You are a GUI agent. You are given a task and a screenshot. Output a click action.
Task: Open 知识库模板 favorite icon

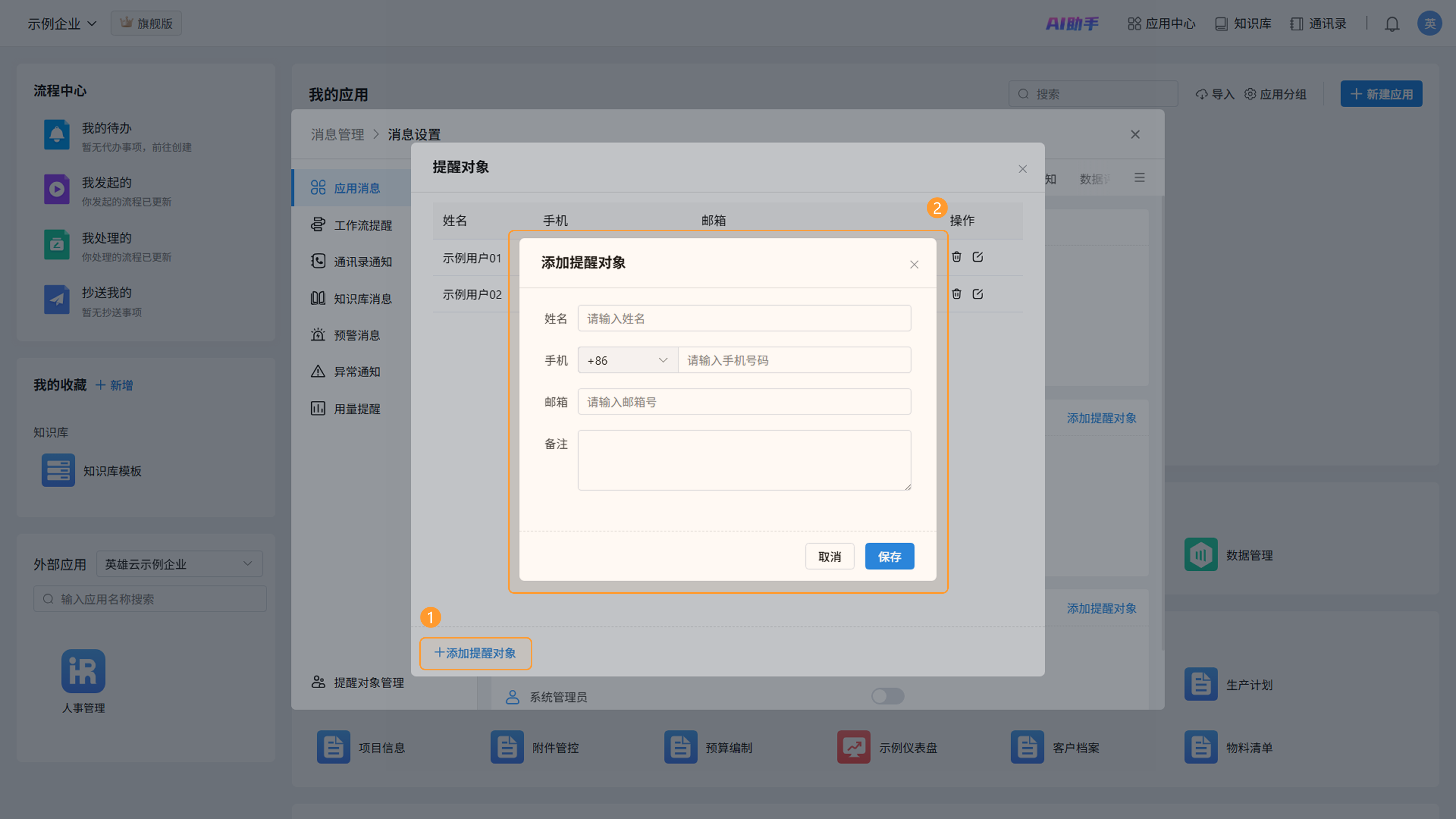tap(58, 470)
